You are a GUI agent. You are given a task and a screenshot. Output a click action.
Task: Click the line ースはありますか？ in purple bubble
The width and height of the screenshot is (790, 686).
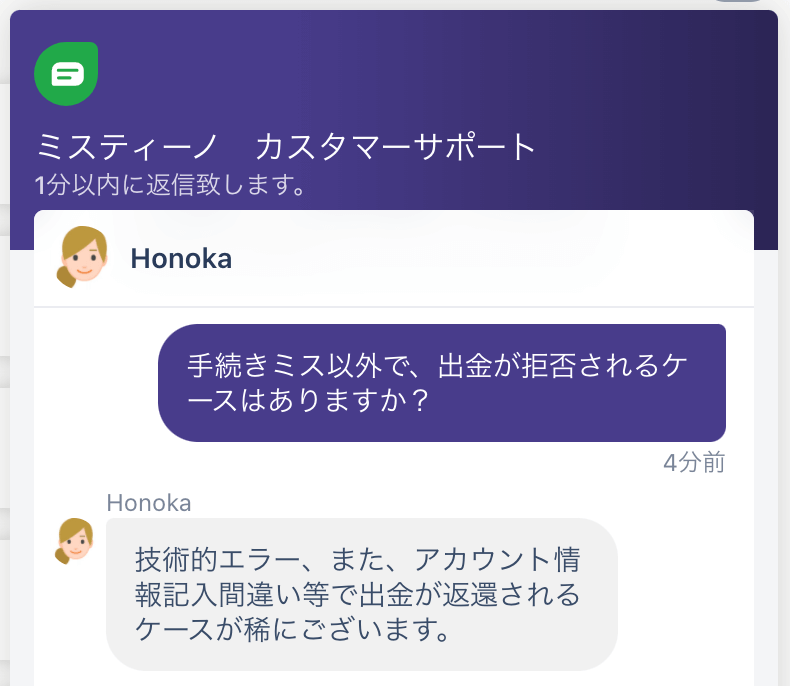point(308,400)
